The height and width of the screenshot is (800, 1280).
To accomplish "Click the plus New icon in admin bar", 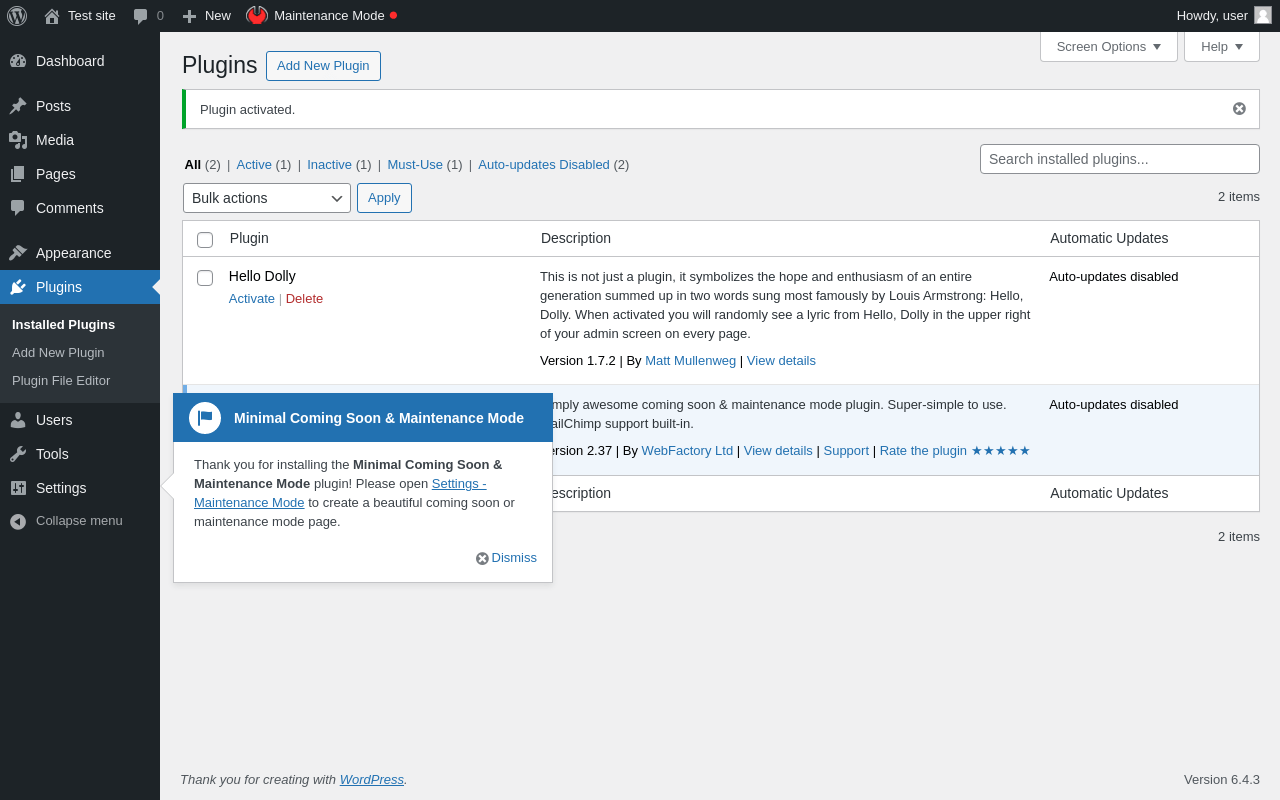I will [189, 16].
